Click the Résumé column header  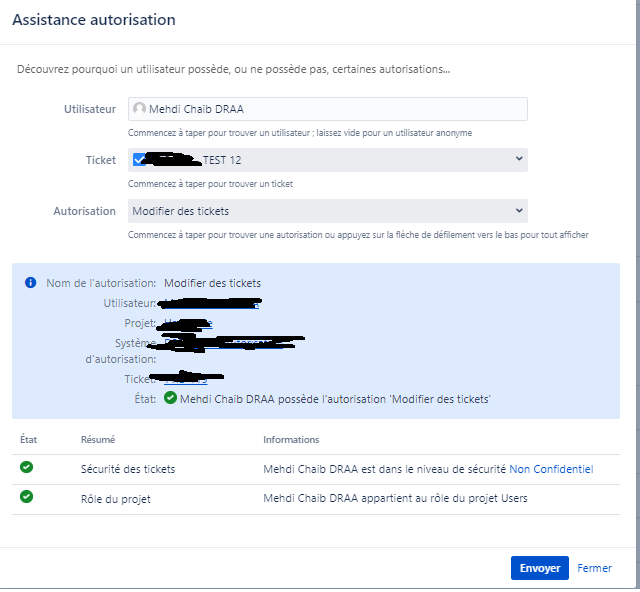98,440
